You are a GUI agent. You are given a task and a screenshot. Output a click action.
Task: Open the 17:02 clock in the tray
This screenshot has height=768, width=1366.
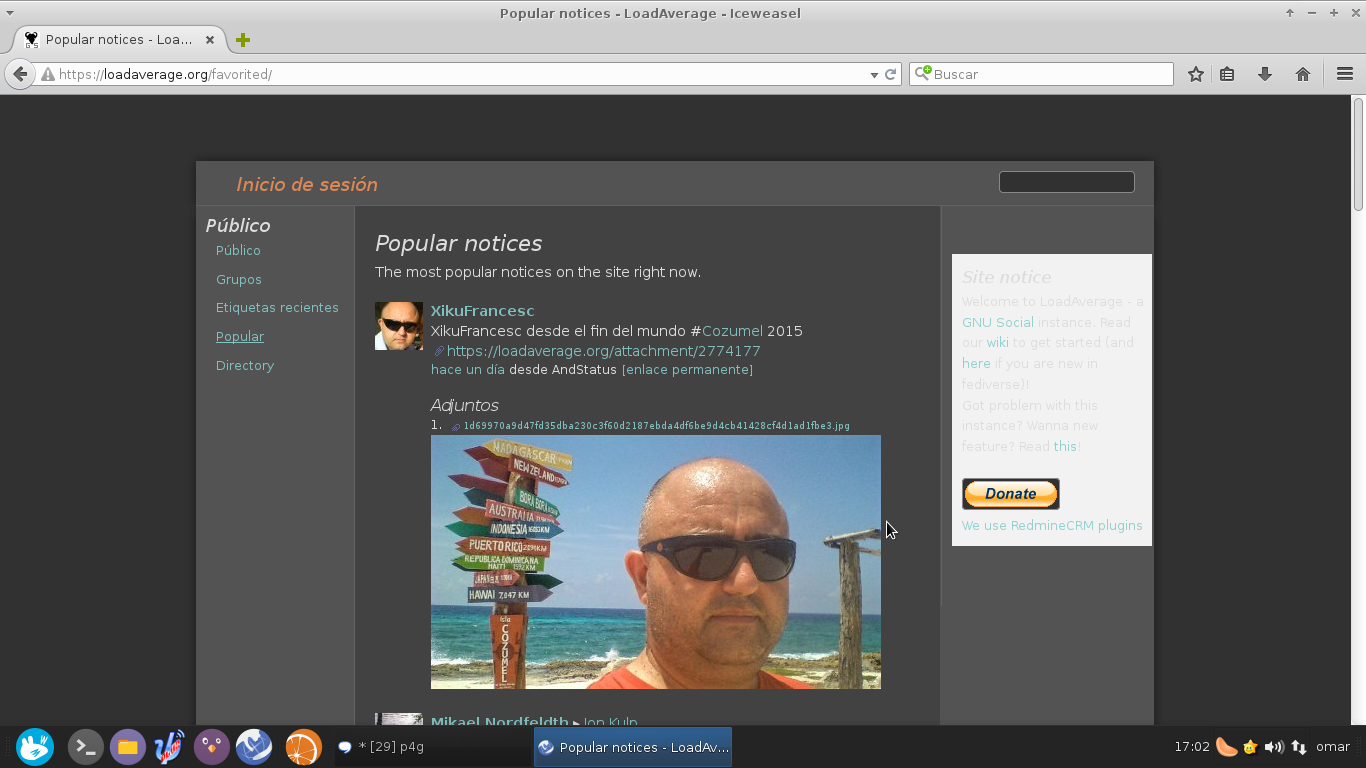[x=1192, y=747]
